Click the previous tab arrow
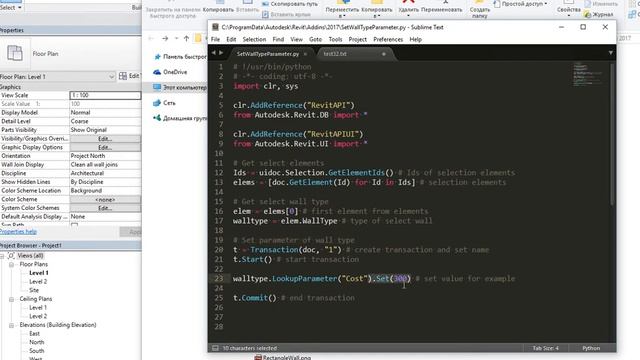This screenshot has width=640, height=360. tap(213, 53)
